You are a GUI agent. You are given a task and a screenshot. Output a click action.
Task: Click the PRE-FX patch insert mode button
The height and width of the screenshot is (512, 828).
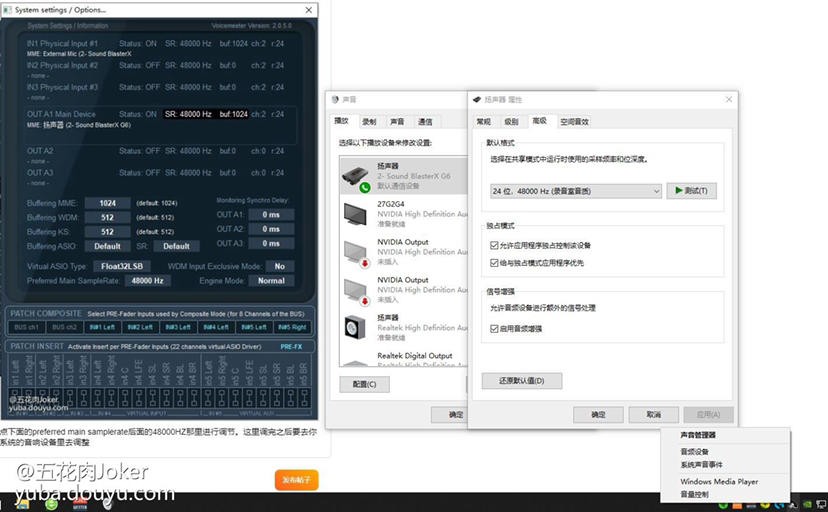291,347
